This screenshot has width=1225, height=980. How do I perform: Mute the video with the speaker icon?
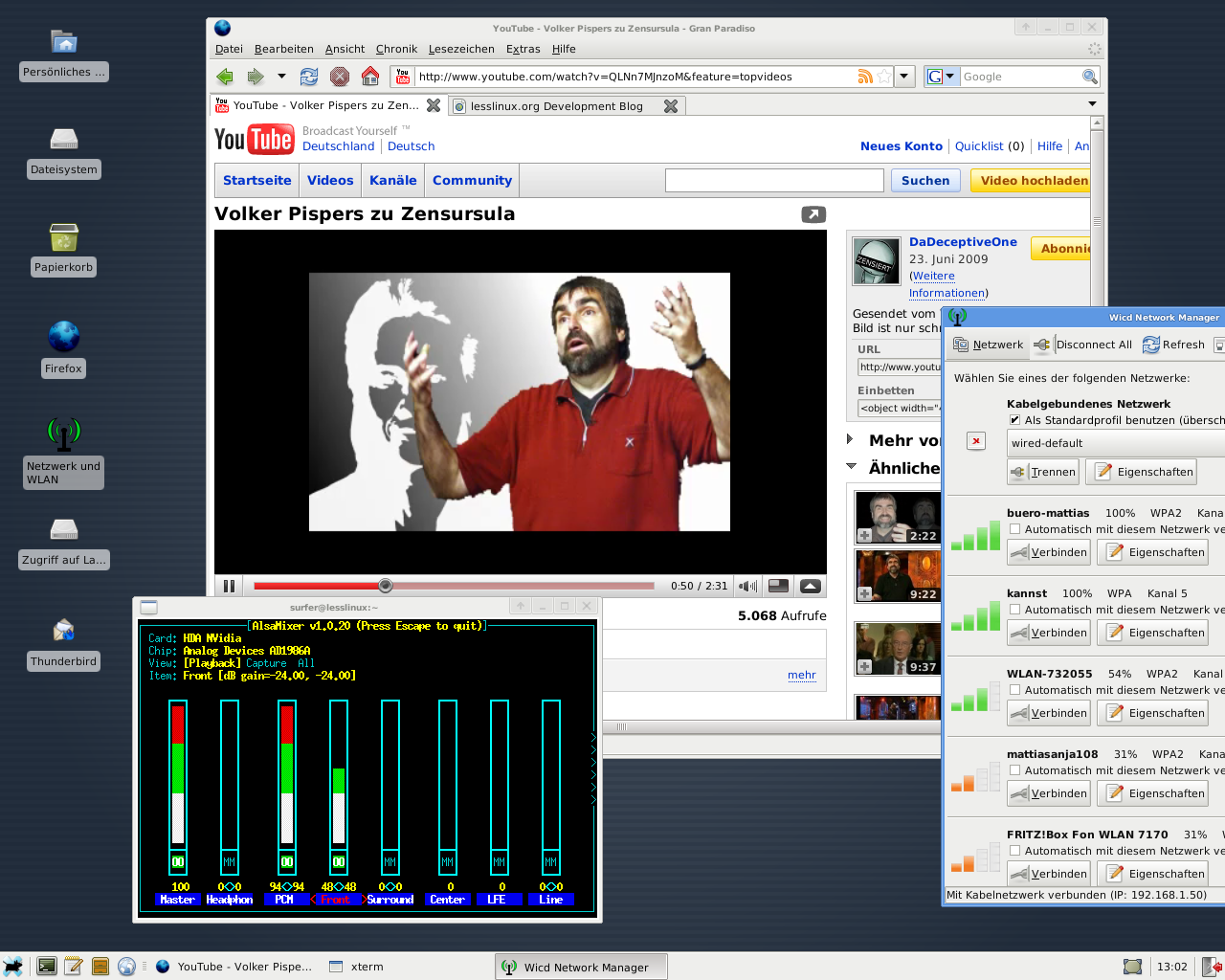747,586
